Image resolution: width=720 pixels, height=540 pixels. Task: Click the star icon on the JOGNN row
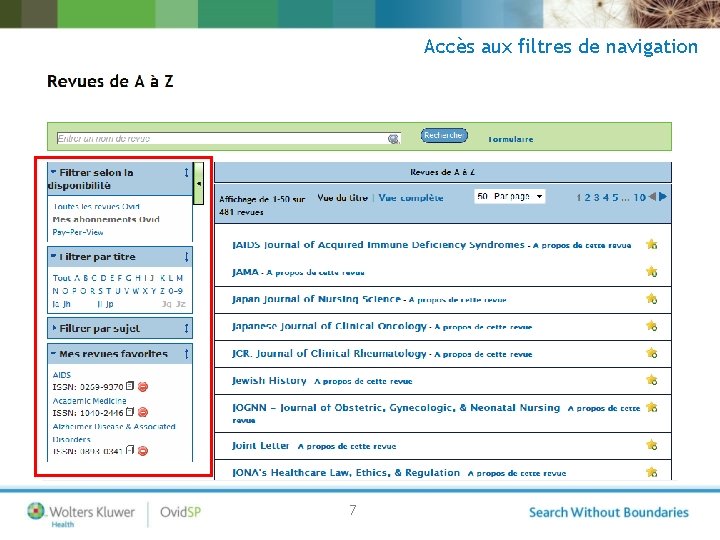pos(652,407)
